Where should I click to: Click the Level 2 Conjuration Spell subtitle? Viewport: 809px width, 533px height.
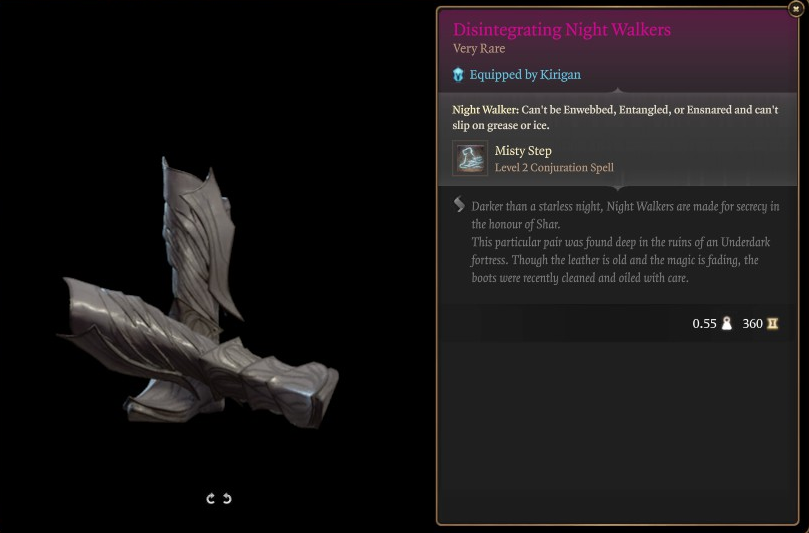click(x=554, y=168)
